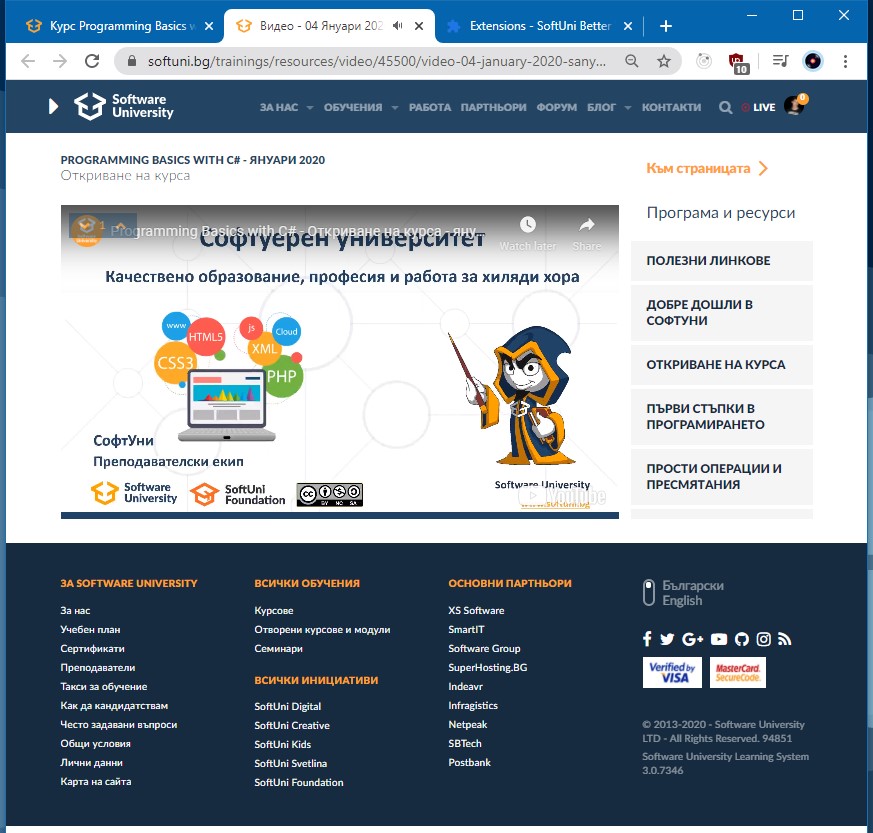Open the ПАРТНЬОРИ menu item
The width and height of the screenshot is (873, 833).
point(493,107)
